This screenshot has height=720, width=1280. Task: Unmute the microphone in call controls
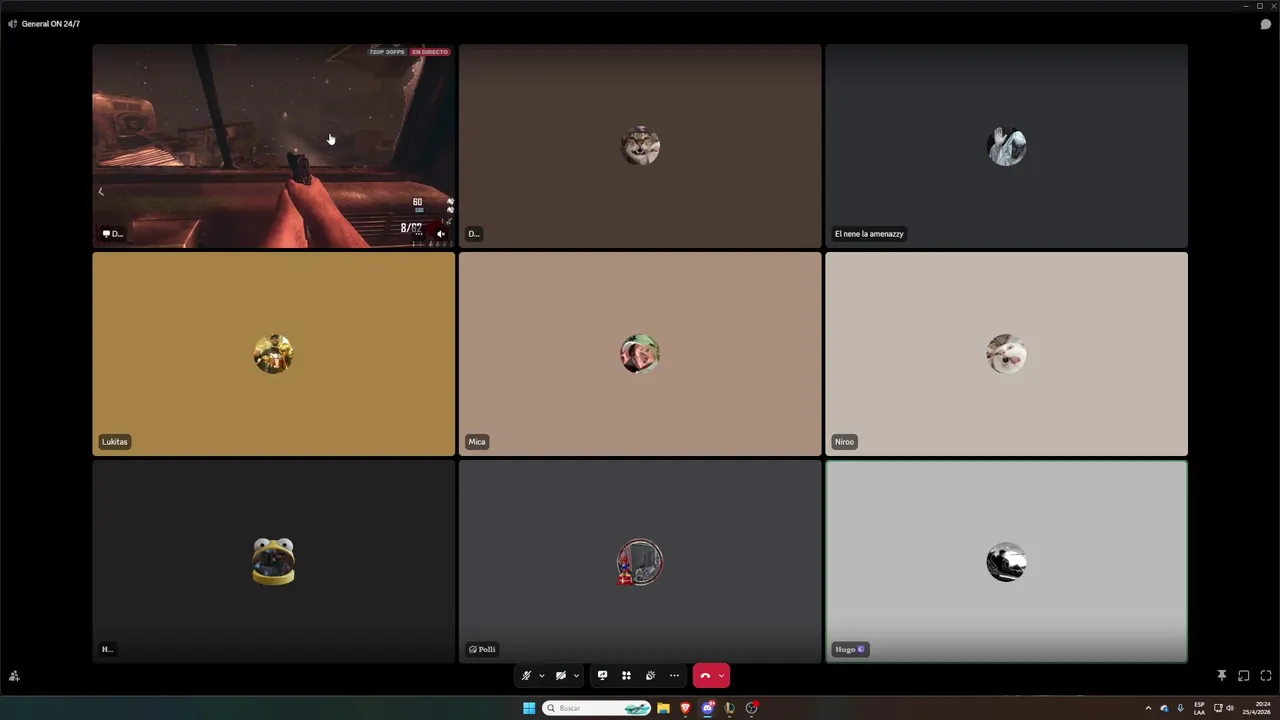tap(526, 676)
